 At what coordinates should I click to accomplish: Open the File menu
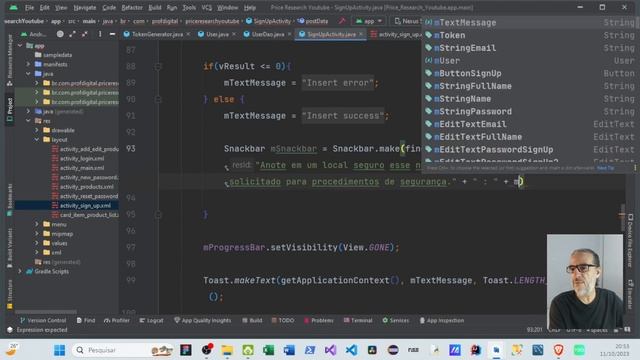coord(29,7)
